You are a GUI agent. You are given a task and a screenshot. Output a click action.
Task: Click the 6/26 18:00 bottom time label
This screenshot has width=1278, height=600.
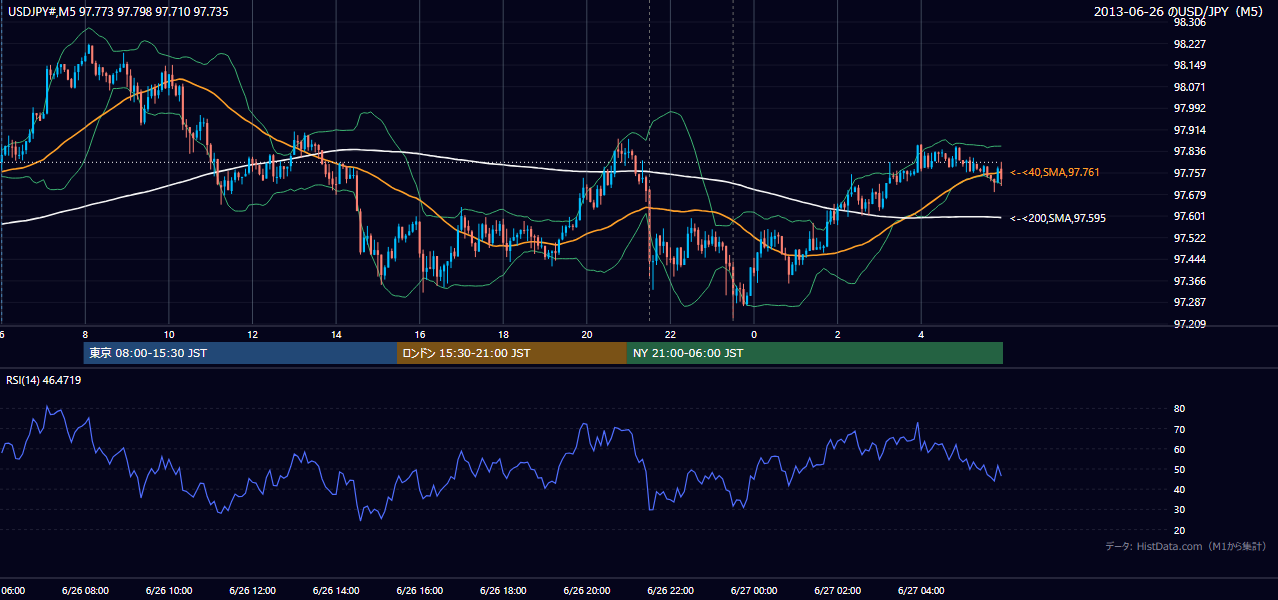point(503,590)
